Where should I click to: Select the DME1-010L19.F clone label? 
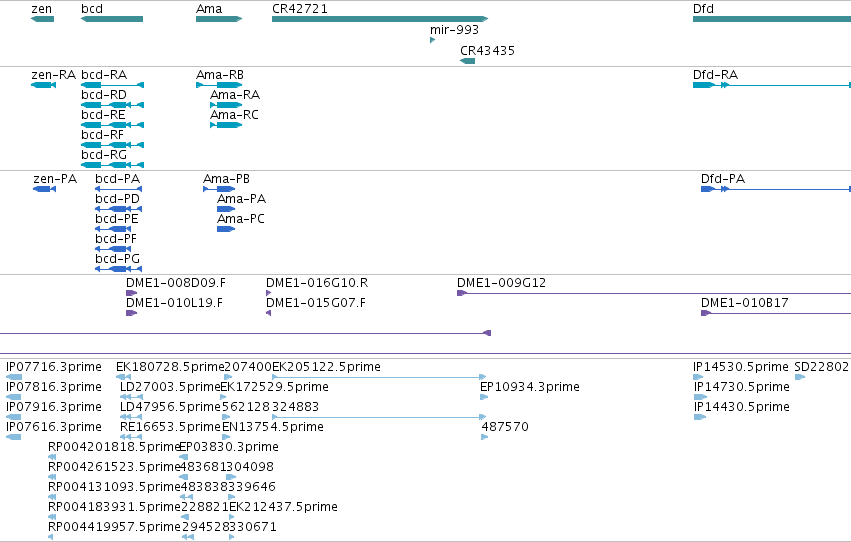click(x=174, y=303)
